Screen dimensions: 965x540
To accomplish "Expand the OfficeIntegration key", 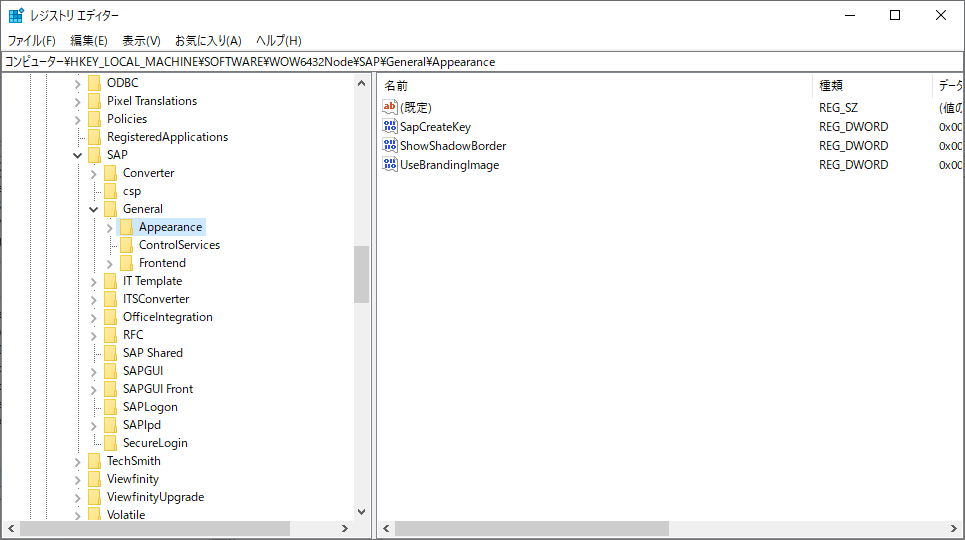I will pyautogui.click(x=94, y=318).
